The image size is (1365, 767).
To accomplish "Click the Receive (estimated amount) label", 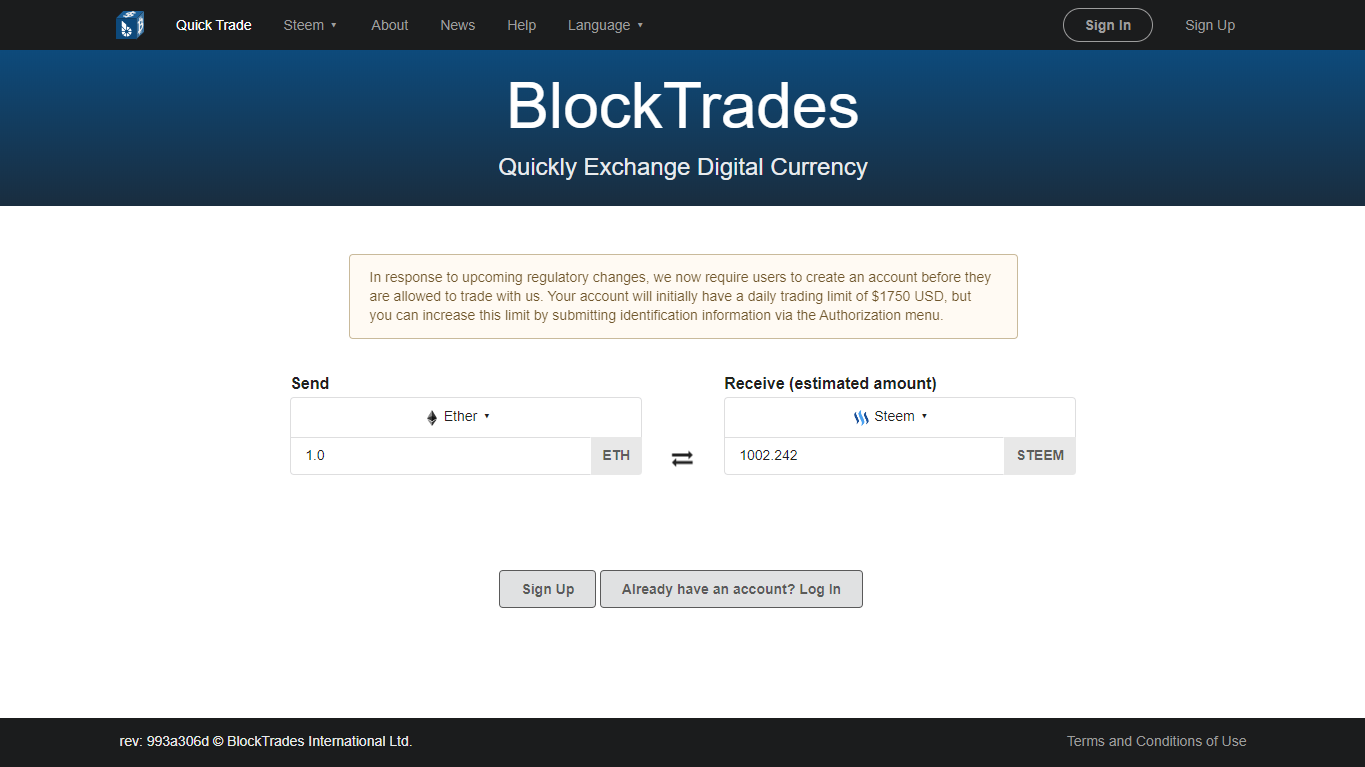I will [x=831, y=383].
